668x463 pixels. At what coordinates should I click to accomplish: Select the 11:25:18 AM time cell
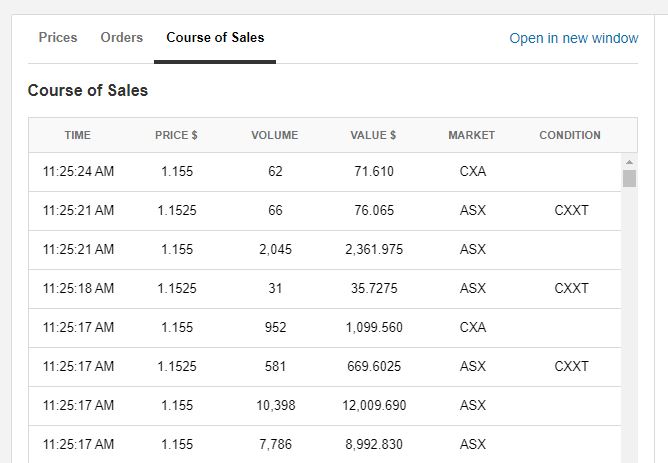coord(78,288)
